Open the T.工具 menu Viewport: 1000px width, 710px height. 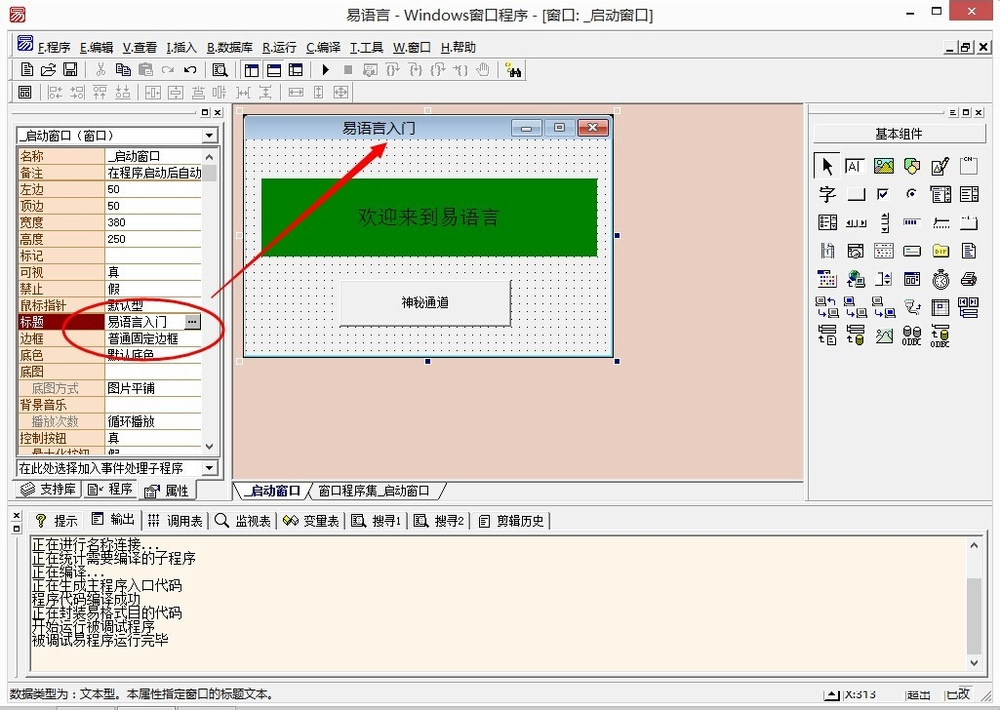[x=366, y=47]
